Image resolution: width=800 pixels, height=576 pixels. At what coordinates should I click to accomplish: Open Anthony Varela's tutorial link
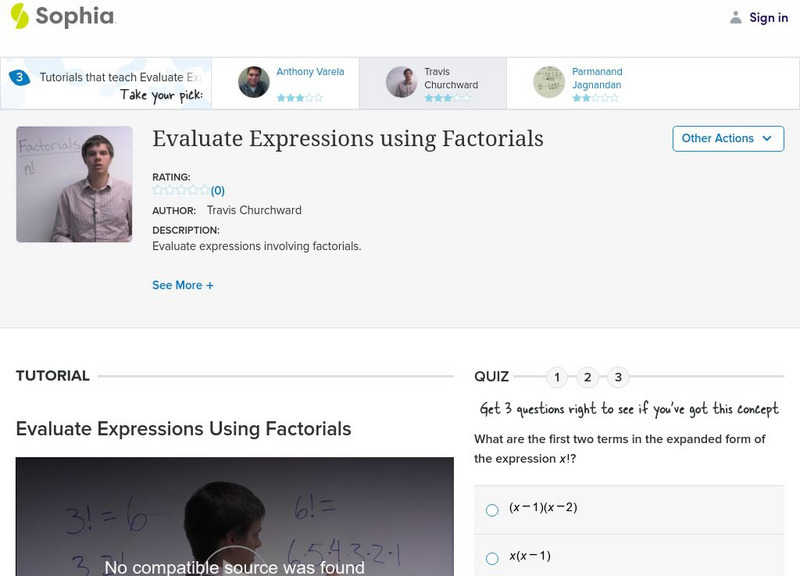310,72
